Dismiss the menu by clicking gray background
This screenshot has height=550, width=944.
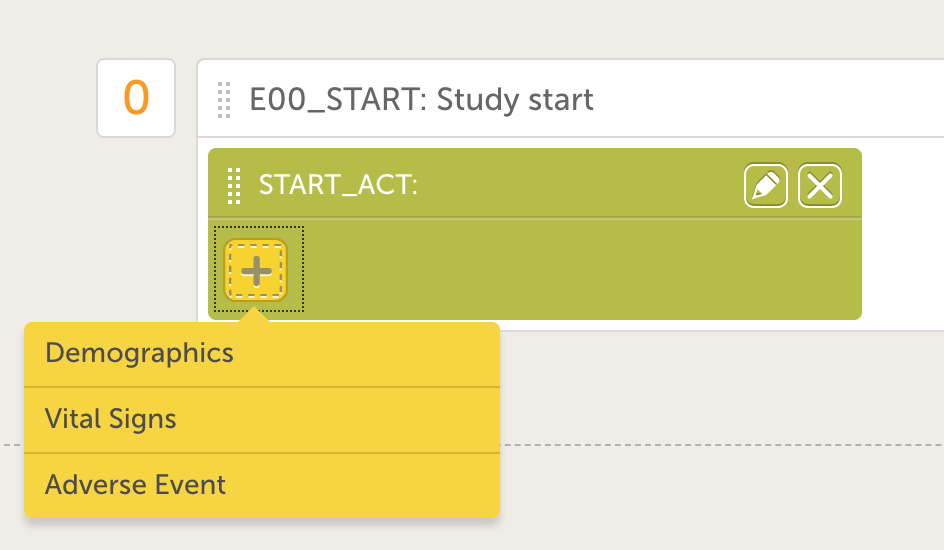pyautogui.click(x=720, y=490)
